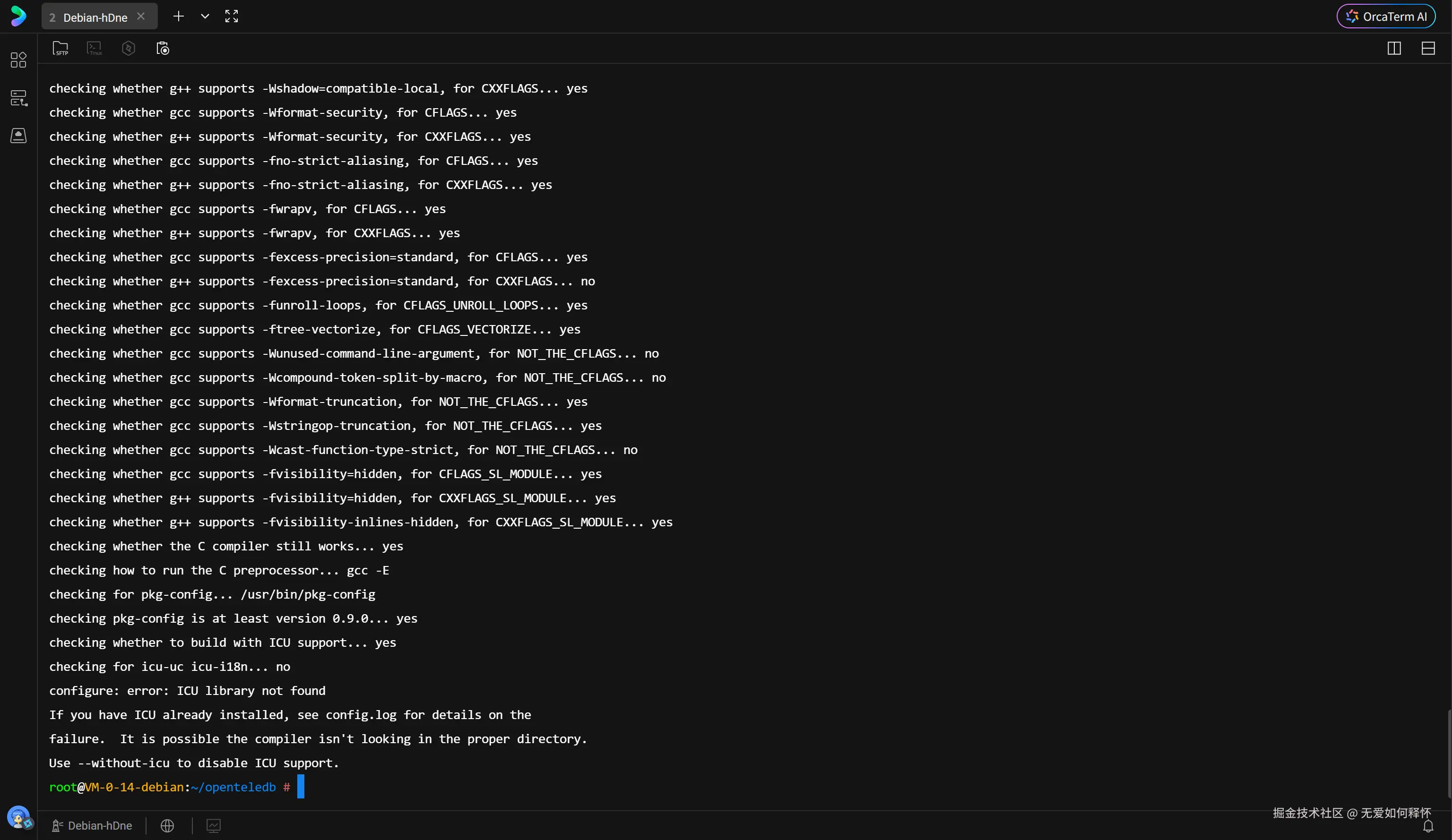Open the server list sidebar icon
Screen dimensions: 1452x840
[18, 98]
